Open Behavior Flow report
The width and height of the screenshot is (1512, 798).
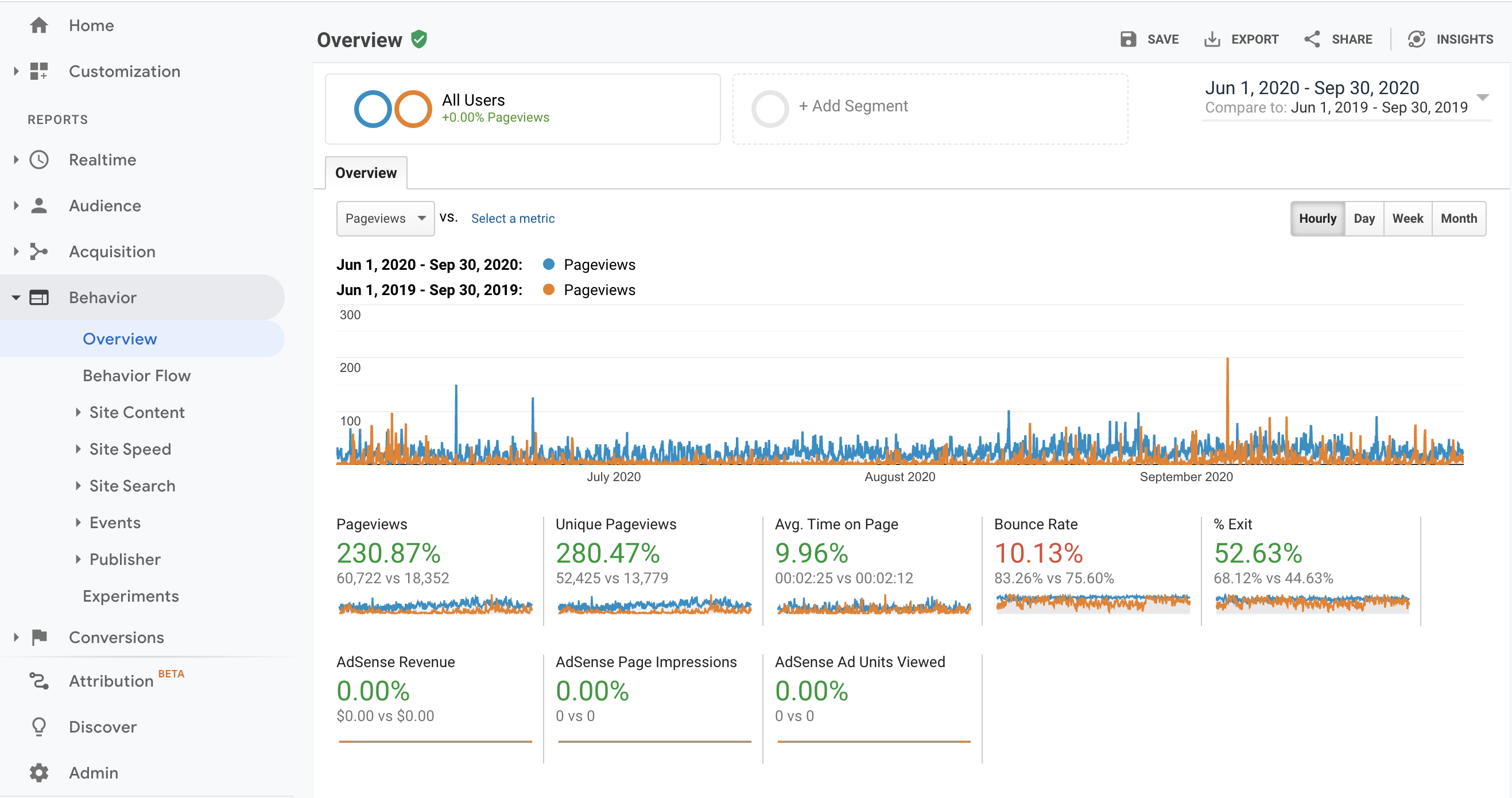[x=136, y=376]
